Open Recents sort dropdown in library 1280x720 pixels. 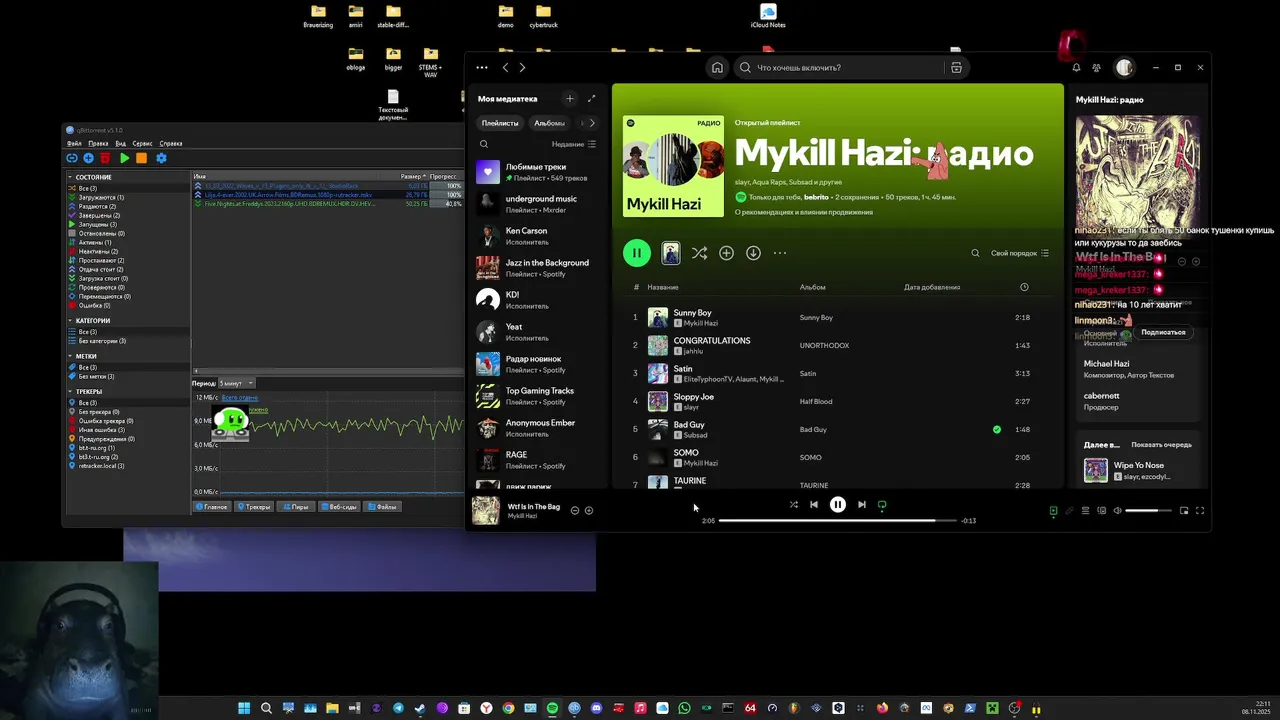click(574, 144)
